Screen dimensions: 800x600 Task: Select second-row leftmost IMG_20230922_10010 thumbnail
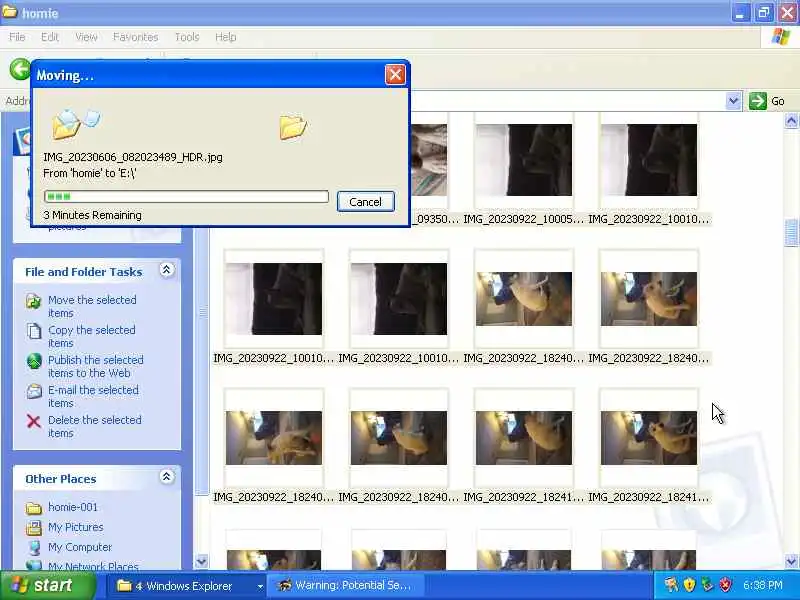[274, 299]
